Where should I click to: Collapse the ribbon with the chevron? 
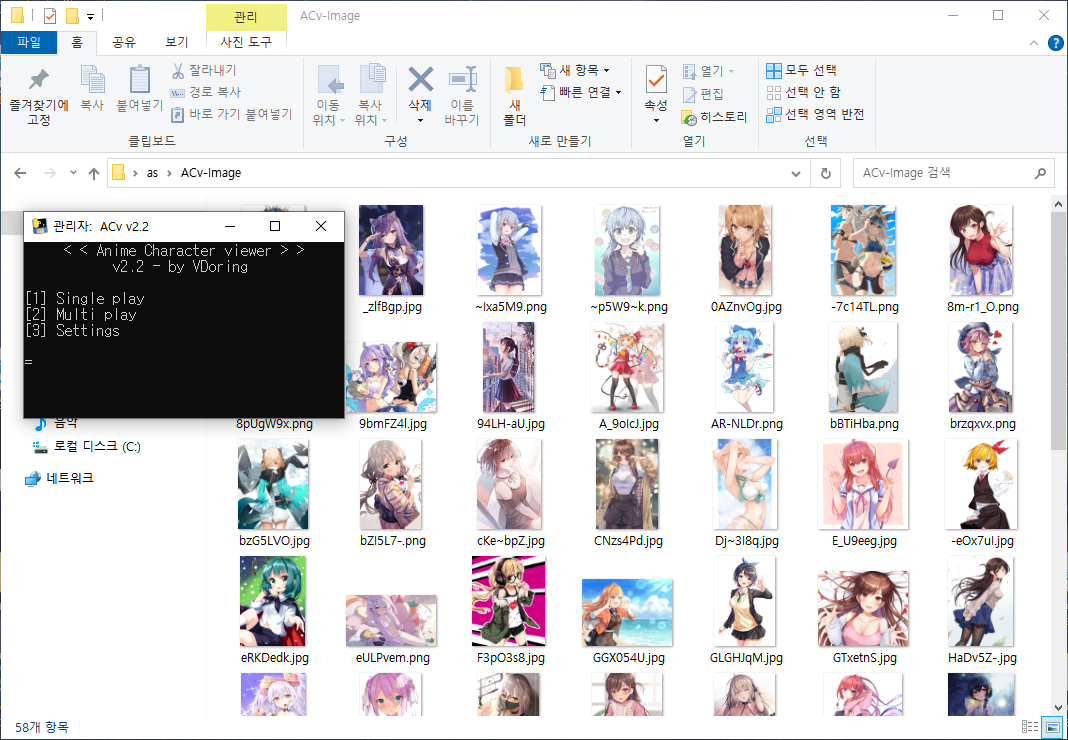point(1034,43)
